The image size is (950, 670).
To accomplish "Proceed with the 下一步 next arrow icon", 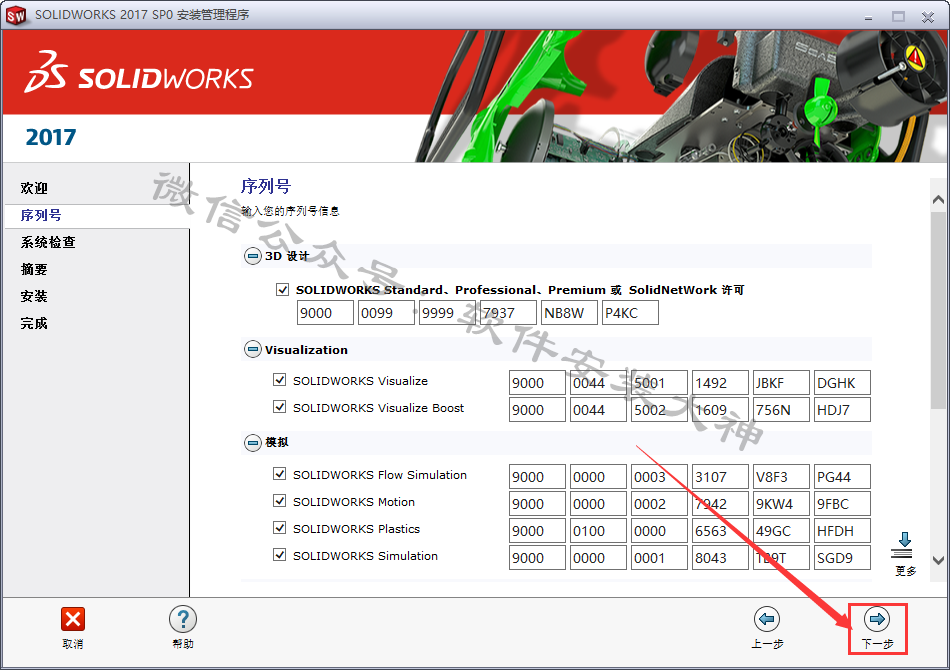I will (x=877, y=619).
